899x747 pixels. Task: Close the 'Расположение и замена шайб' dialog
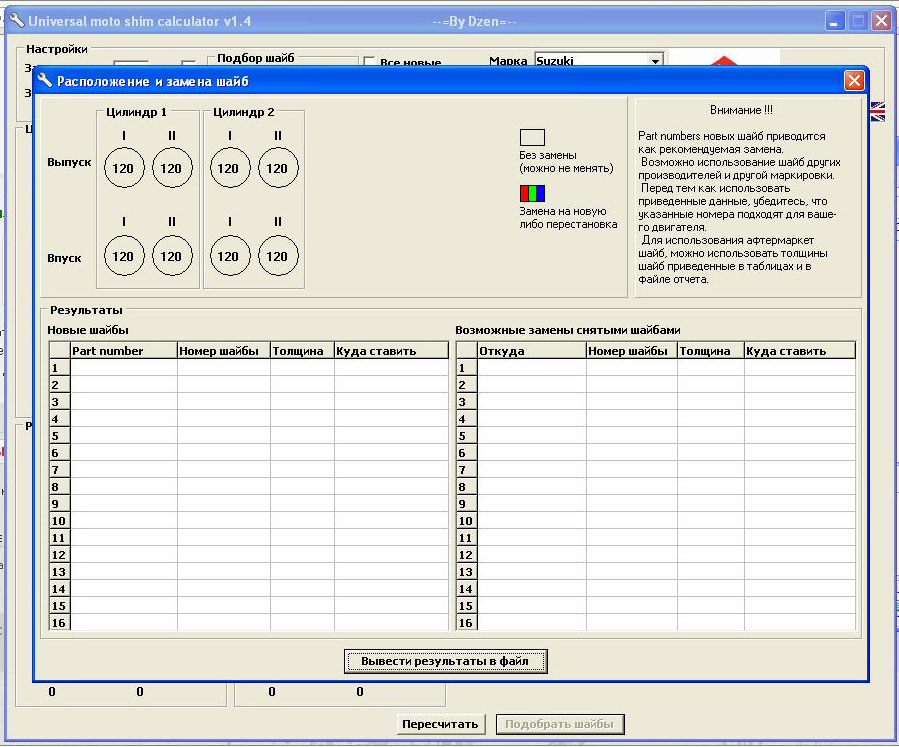tap(854, 80)
